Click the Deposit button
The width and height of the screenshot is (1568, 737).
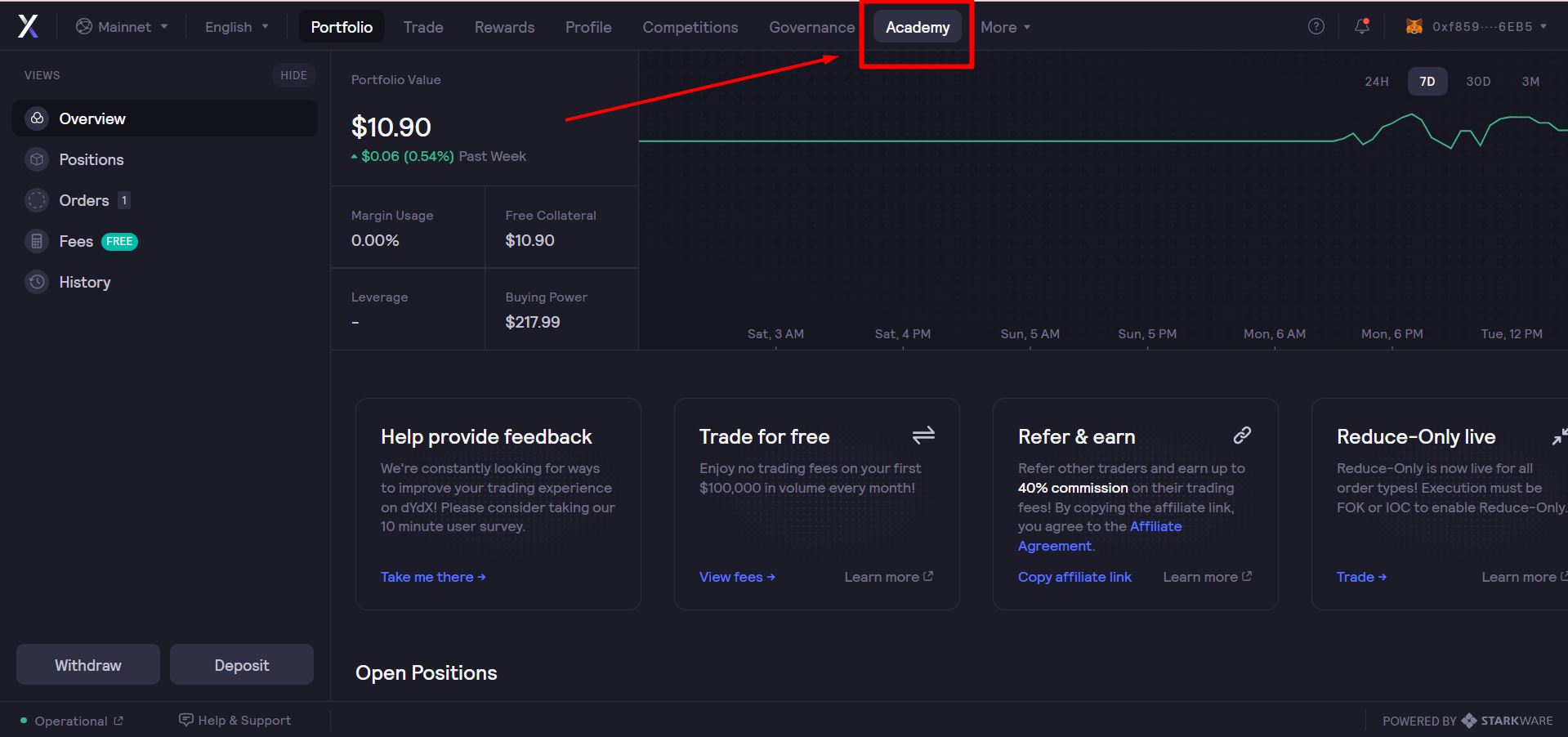242,664
